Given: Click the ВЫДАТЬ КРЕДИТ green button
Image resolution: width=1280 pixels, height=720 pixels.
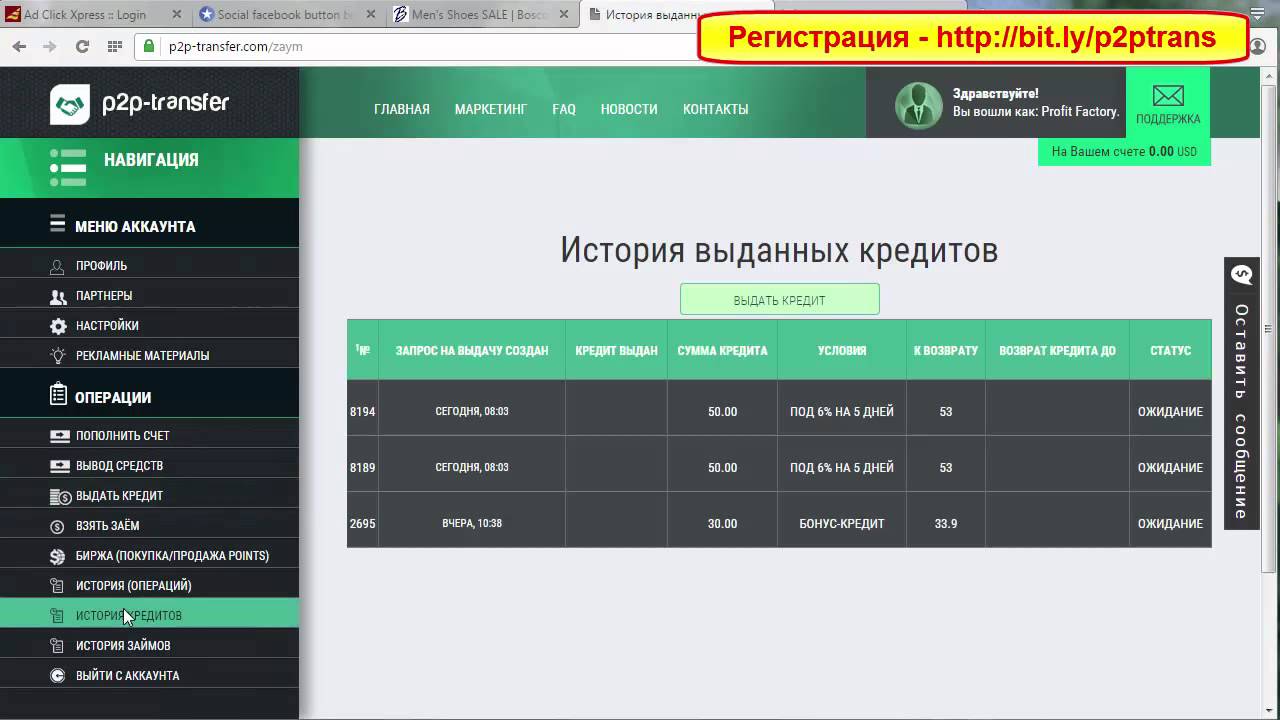Looking at the screenshot, I should tap(780, 299).
